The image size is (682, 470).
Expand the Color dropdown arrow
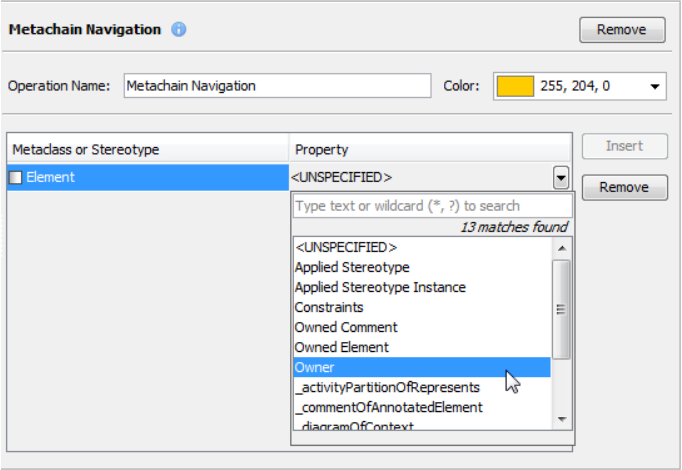point(655,86)
